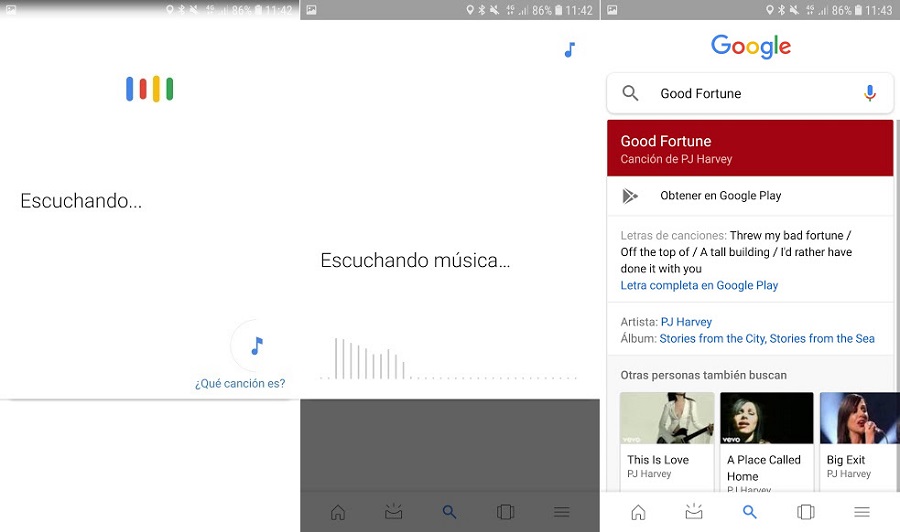Tap the magnifying glass icon inside the search bar
Screen dimensions: 900x532
pos(630,93)
